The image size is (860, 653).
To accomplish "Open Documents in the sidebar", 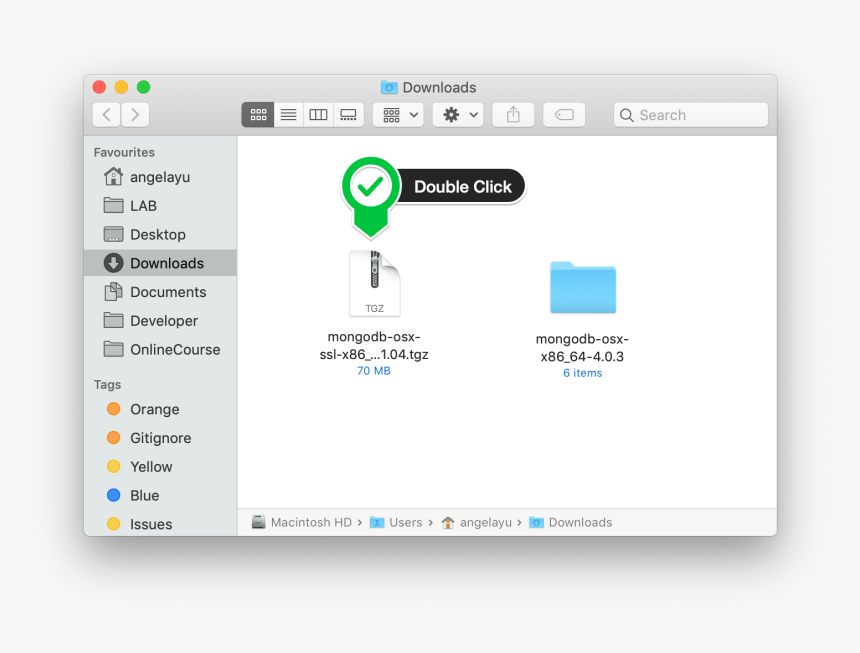I will pyautogui.click(x=160, y=292).
